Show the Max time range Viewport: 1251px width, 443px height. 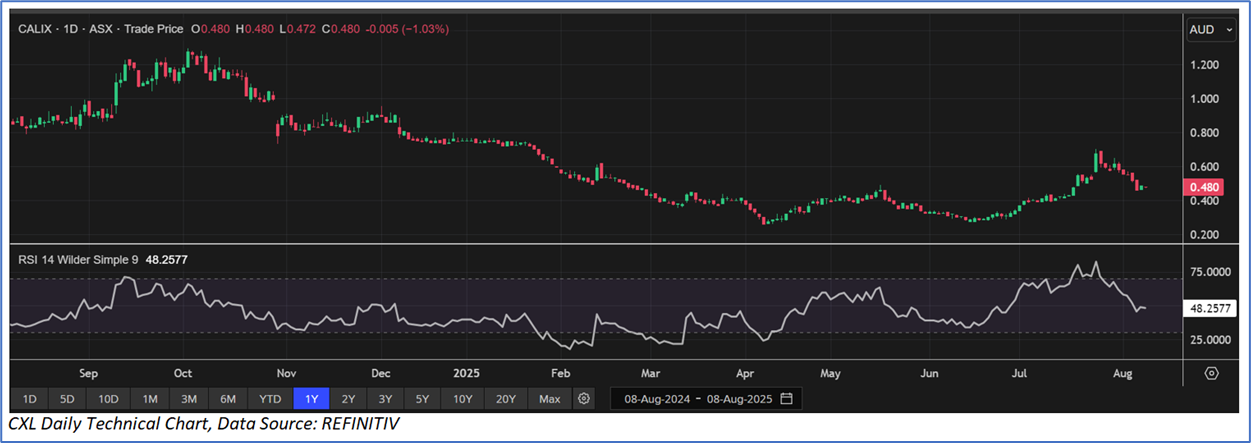coord(549,399)
